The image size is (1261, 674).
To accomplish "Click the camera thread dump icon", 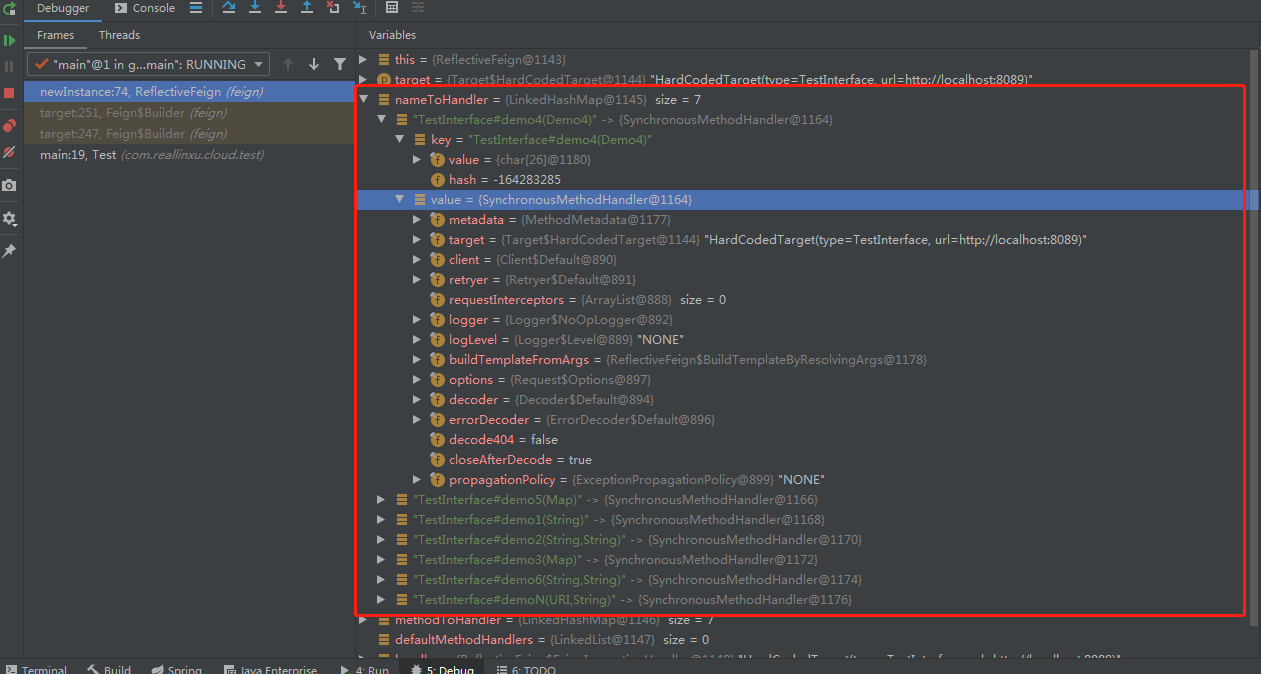I will (9, 185).
